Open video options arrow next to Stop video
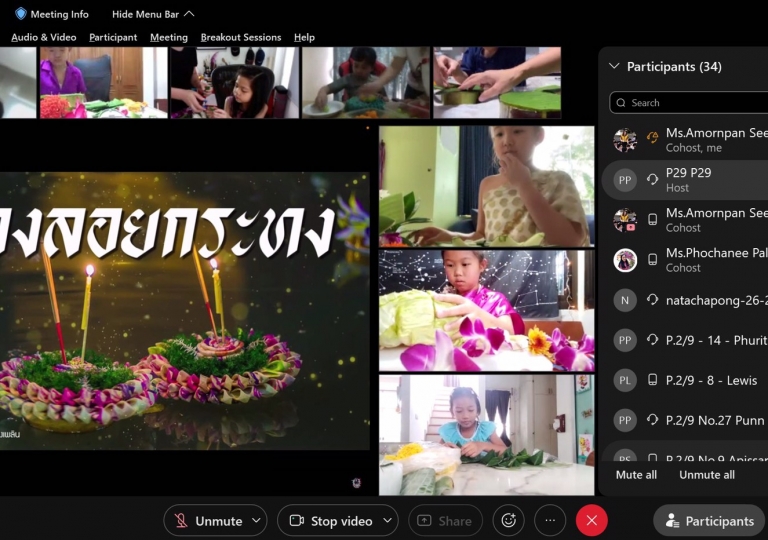768x540 pixels. 387,520
